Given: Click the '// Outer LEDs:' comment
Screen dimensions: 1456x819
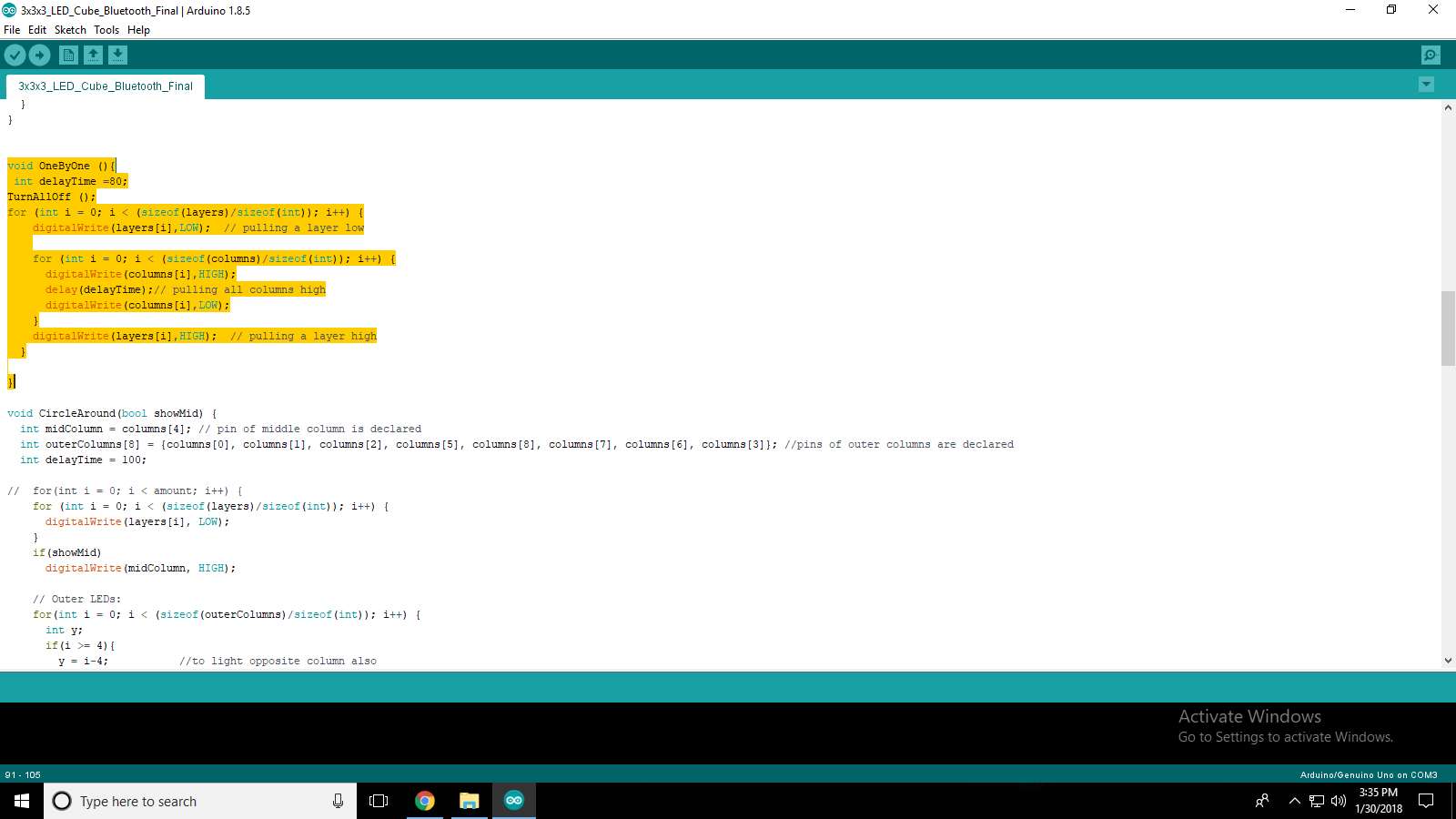Looking at the screenshot, I should pos(77,599).
